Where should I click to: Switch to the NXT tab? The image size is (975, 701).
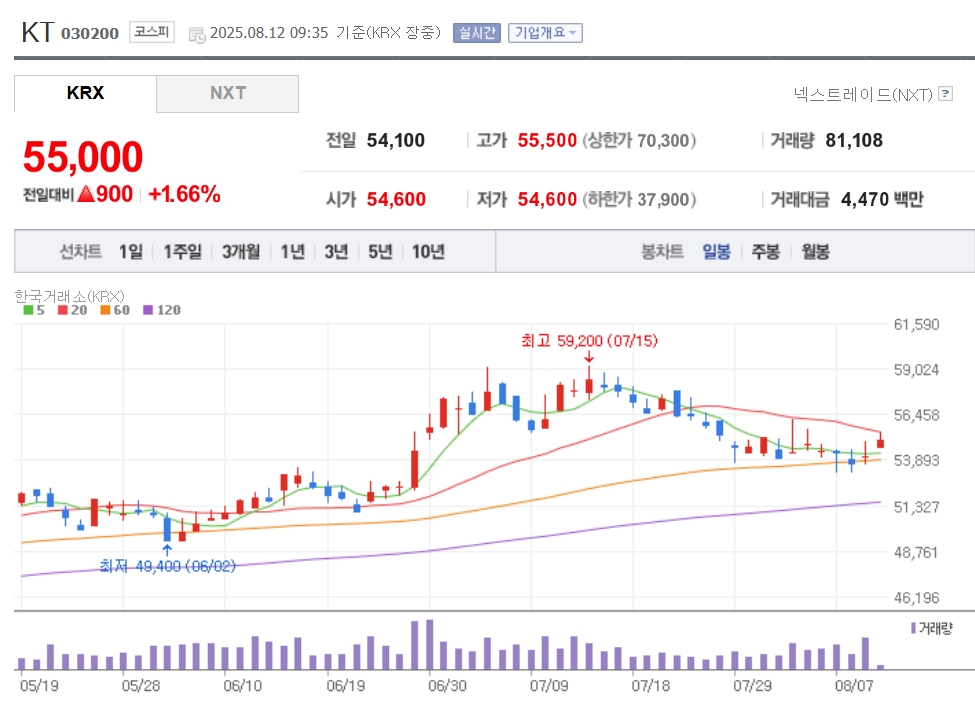pos(228,93)
